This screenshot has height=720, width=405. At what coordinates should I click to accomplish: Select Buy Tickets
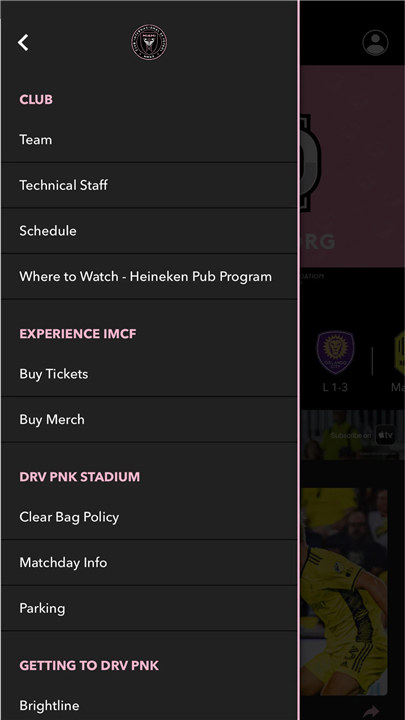coord(149,374)
